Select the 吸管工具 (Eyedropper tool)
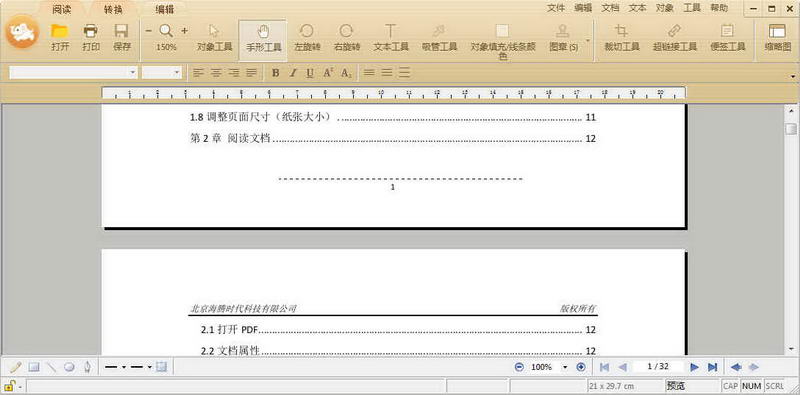800x395 pixels. click(x=439, y=37)
